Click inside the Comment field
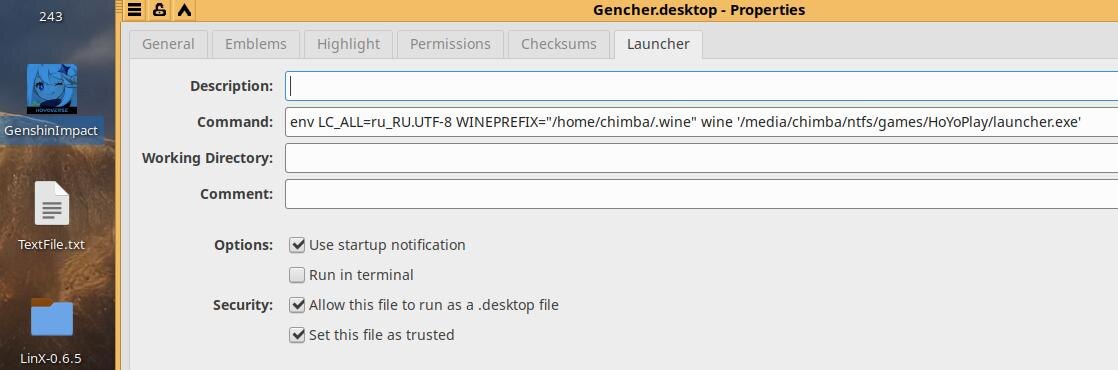The height and width of the screenshot is (370, 1118). [702, 194]
